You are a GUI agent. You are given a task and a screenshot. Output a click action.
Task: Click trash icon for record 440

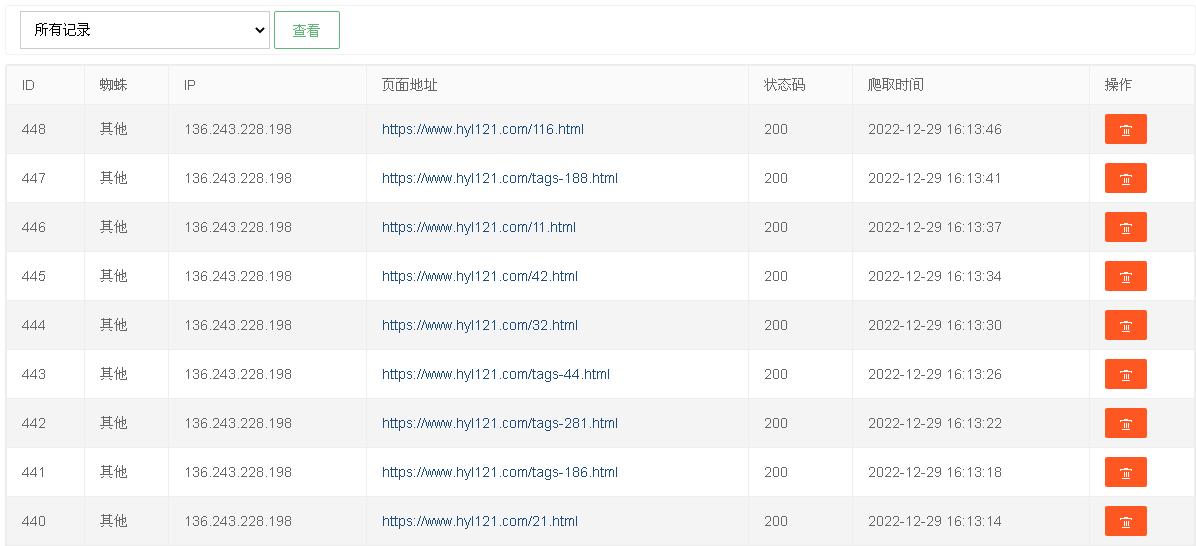tap(1125, 522)
